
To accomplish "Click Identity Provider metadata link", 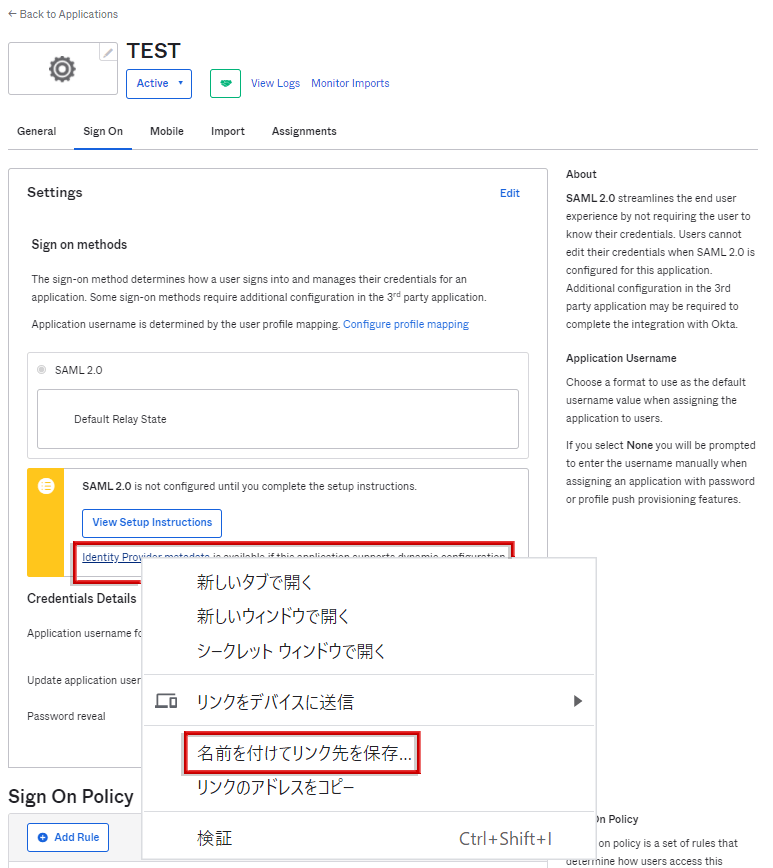I will (x=111, y=557).
